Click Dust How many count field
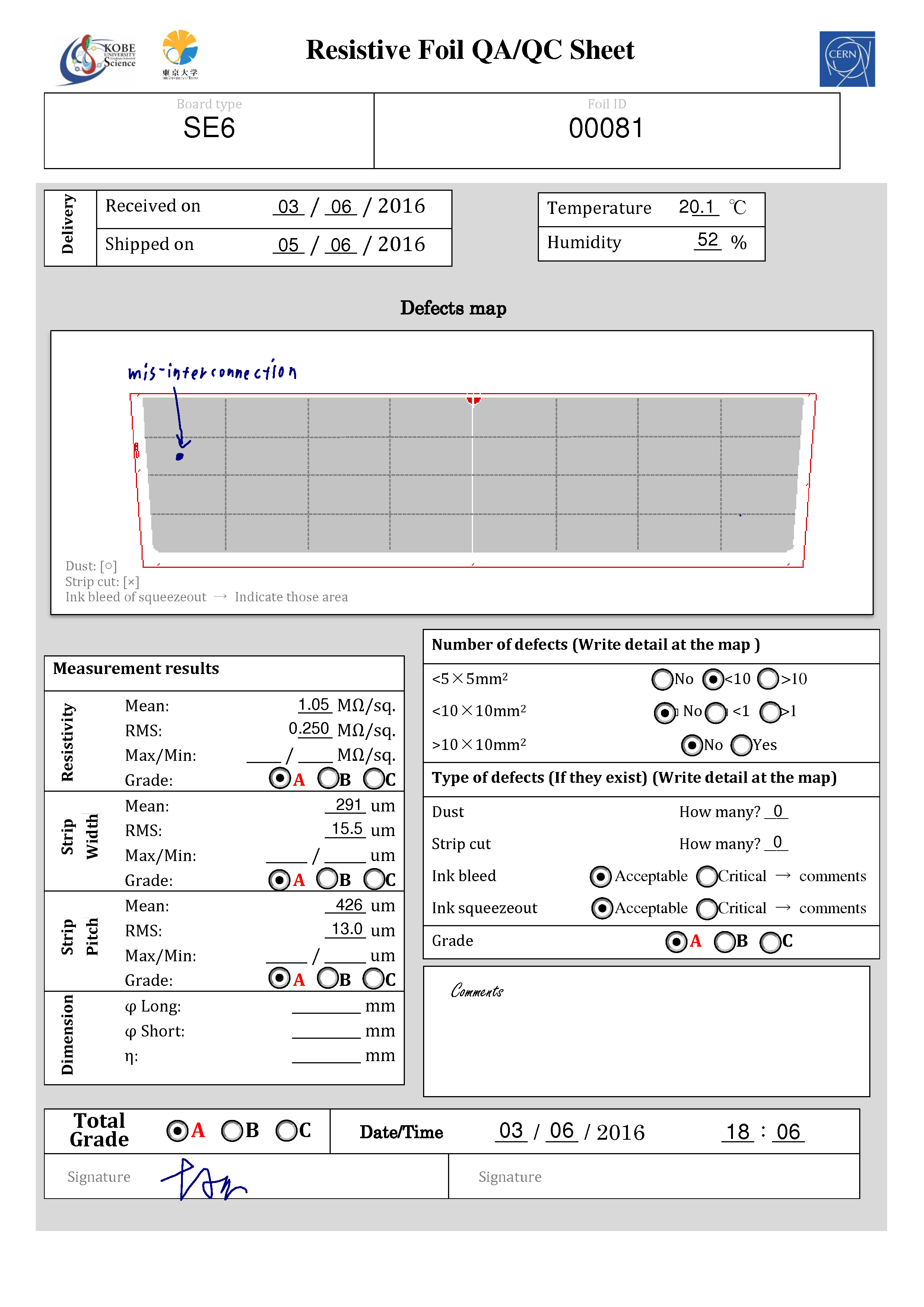924x1307 pixels. coord(777,811)
